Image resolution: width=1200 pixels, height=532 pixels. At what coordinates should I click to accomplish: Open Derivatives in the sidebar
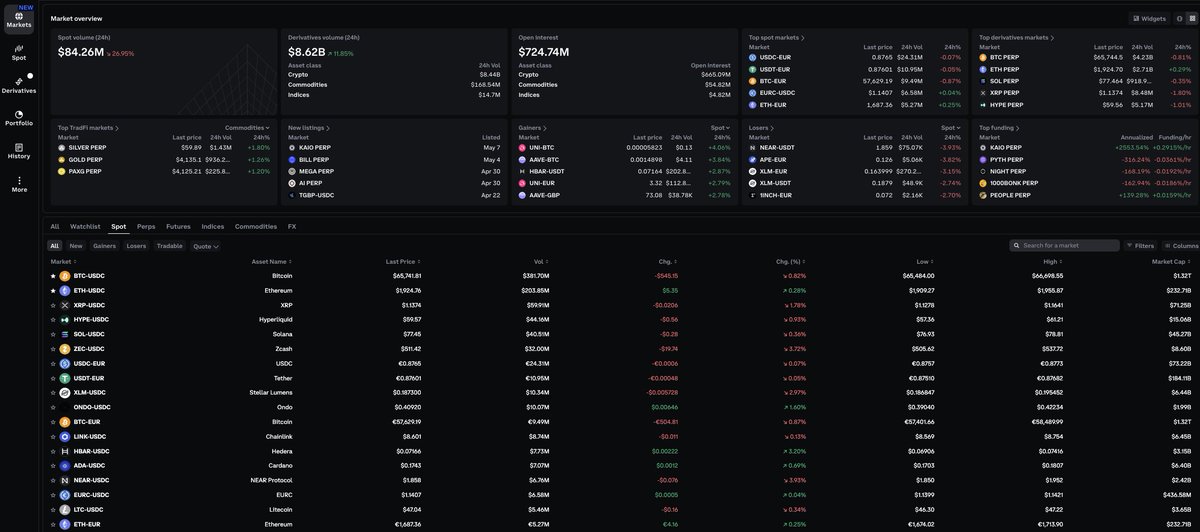19,84
